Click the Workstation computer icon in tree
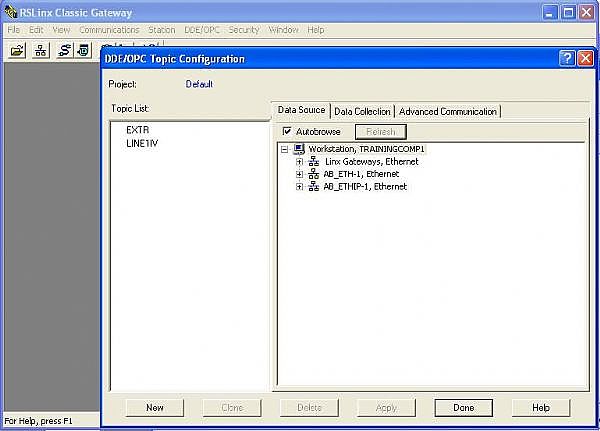This screenshot has width=600, height=431. point(299,149)
